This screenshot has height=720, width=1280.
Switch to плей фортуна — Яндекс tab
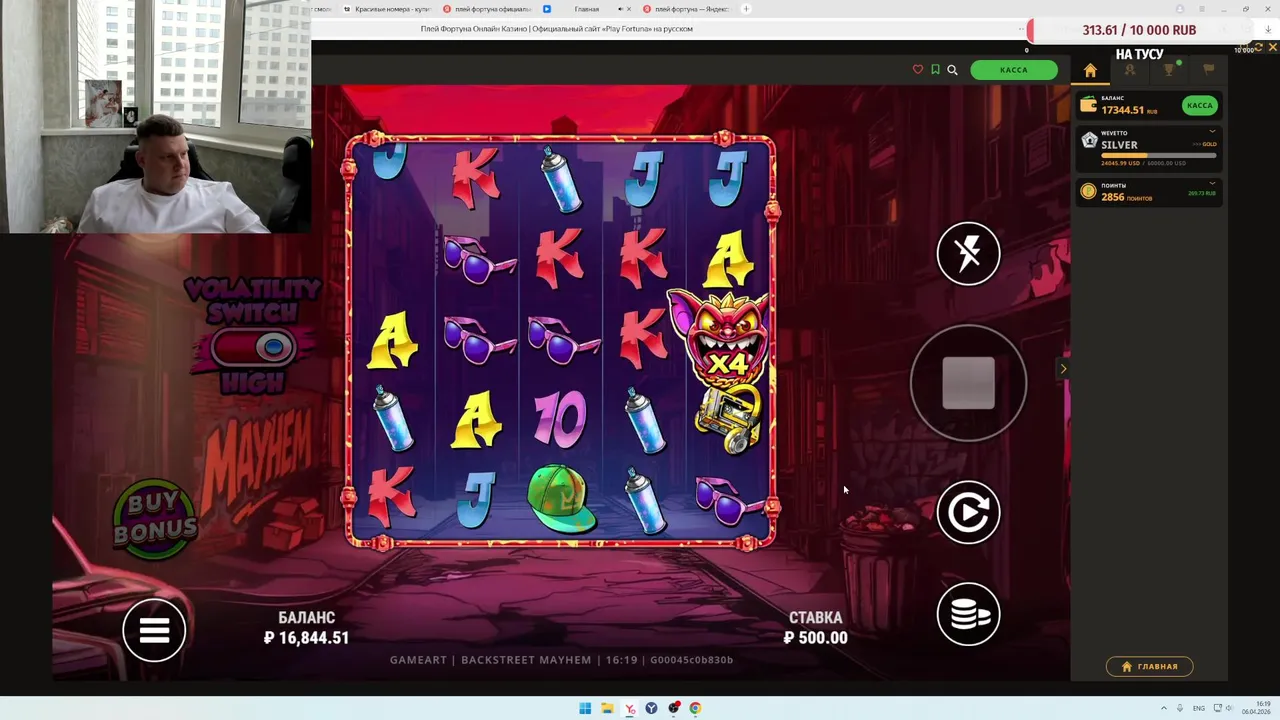point(687,9)
